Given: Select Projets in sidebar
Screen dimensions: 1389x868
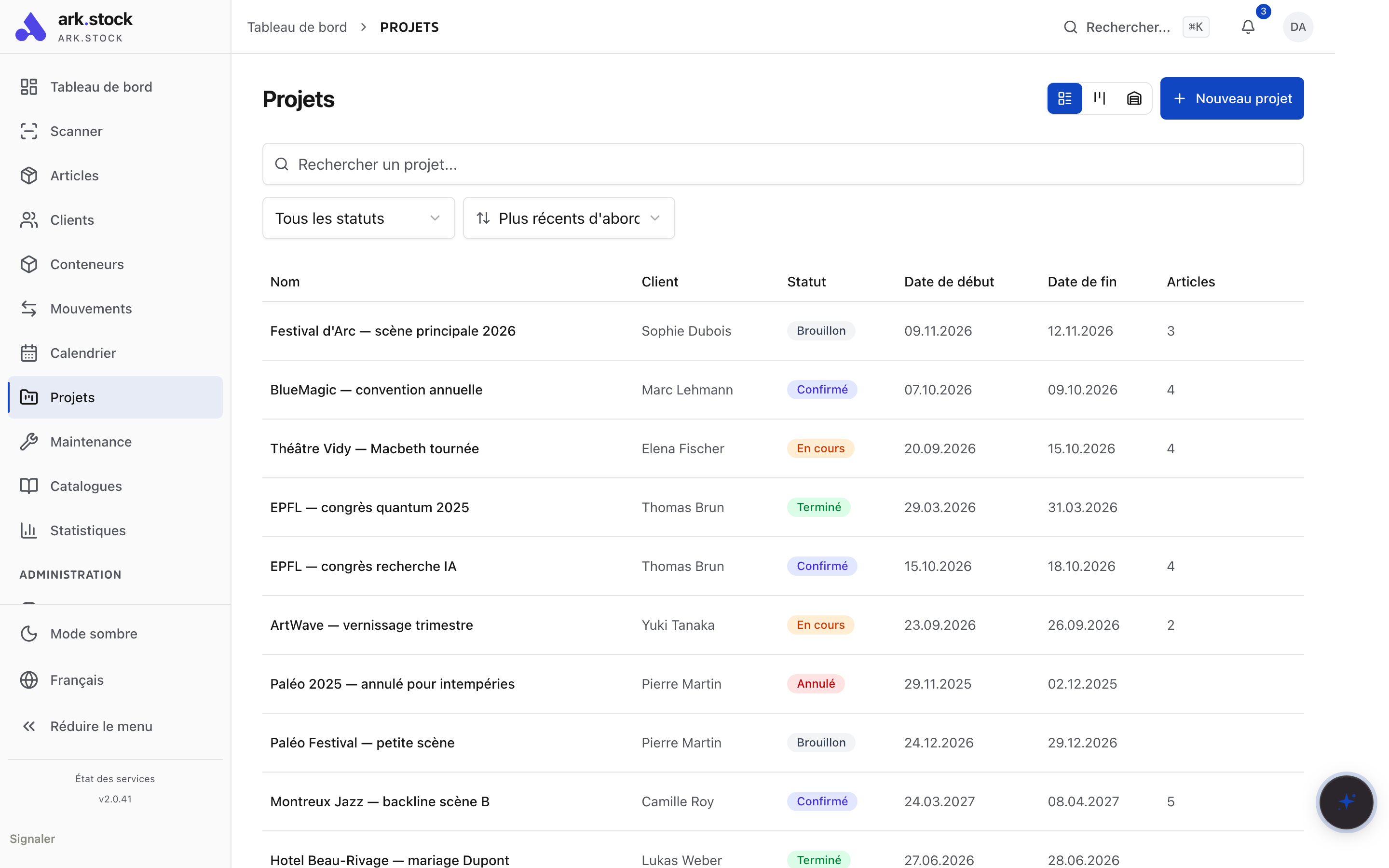Looking at the screenshot, I should (115, 397).
